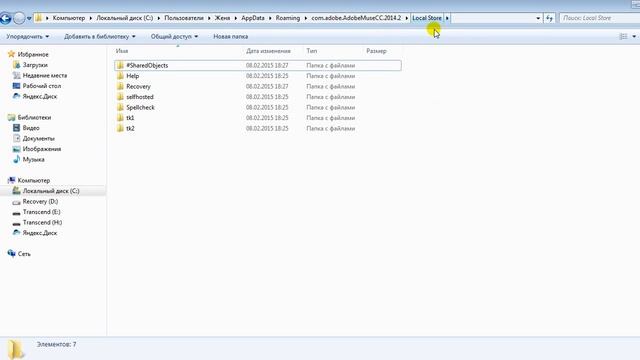Select Библиотеки in navigation pane

(34, 118)
